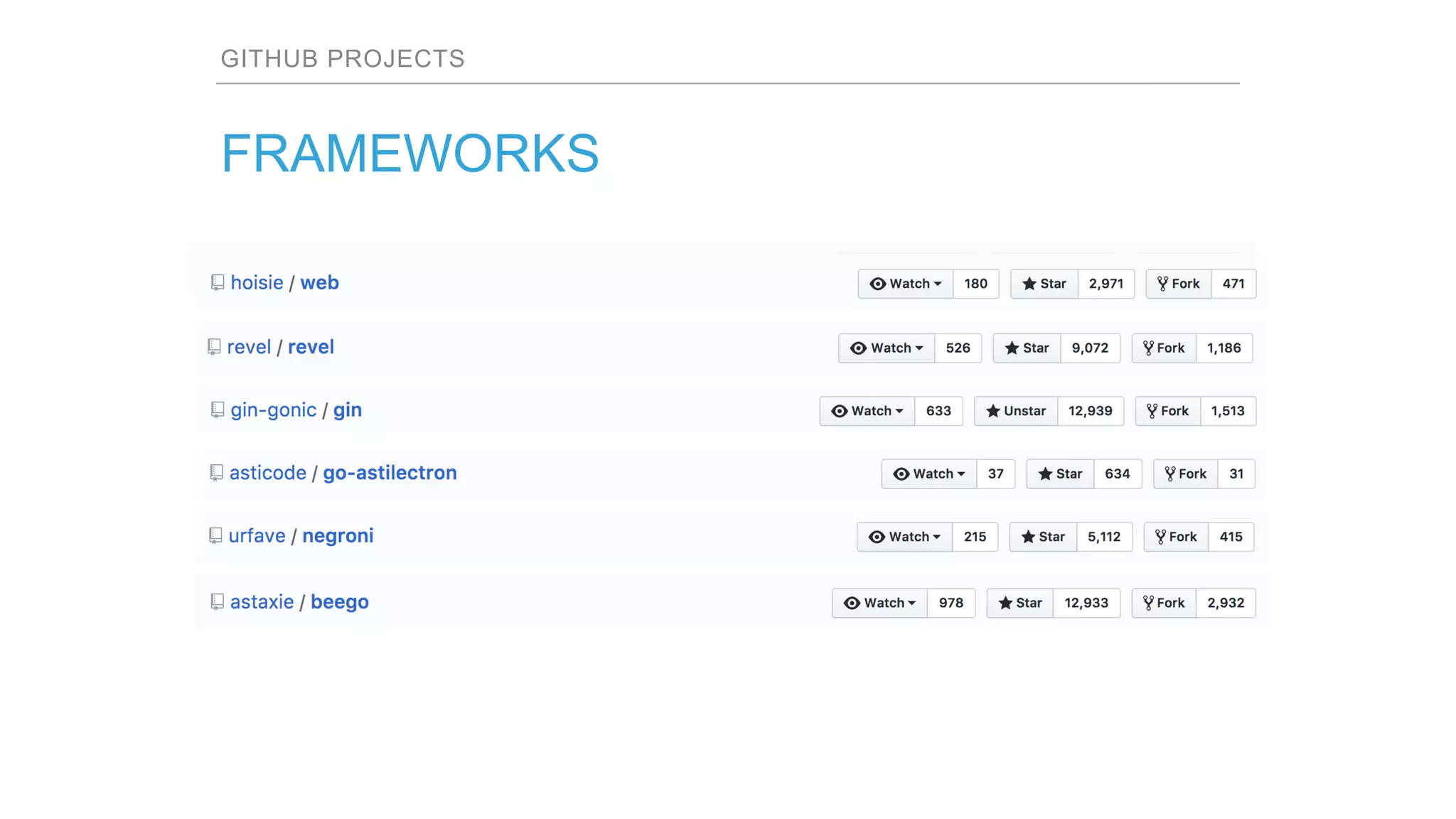Screen dimensions: 1456x819
Task: Open the negroni repository link
Action: [x=338, y=537]
